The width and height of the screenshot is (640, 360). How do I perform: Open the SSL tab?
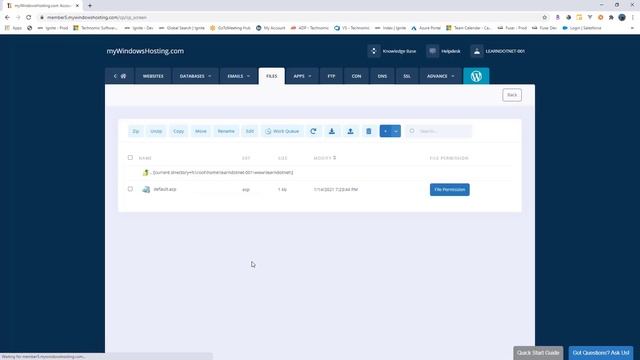tap(407, 76)
